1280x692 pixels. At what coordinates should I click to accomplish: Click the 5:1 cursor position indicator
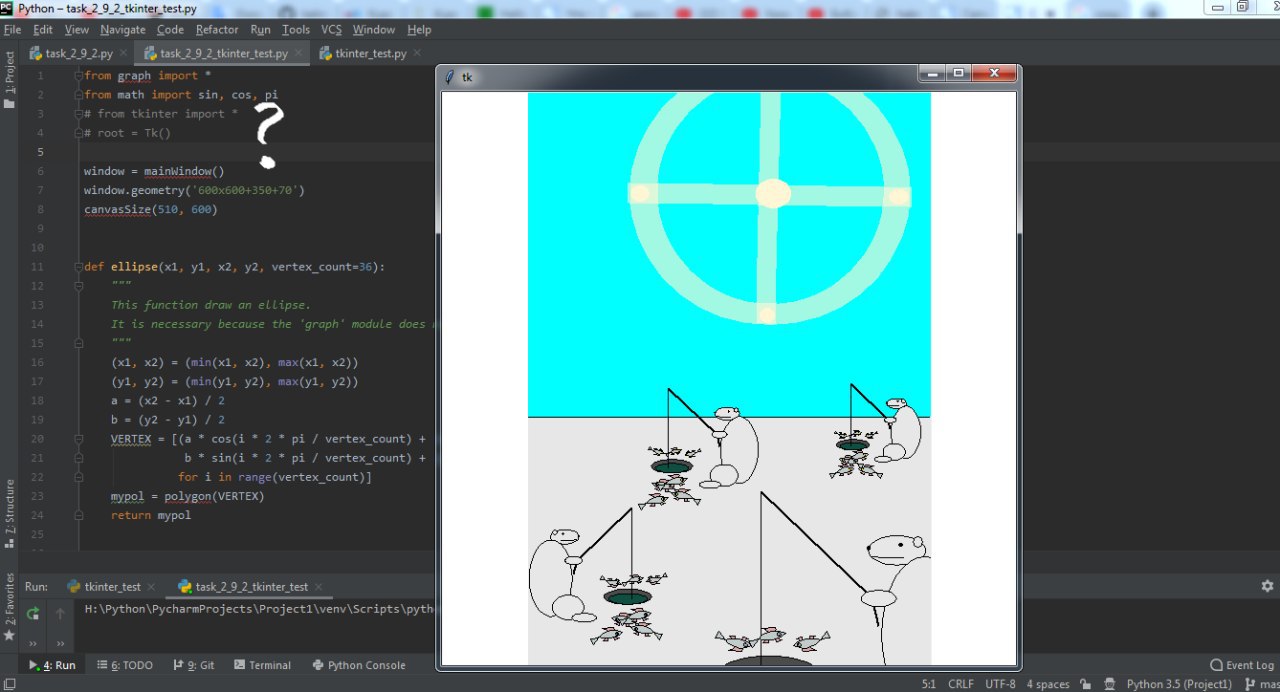(927, 684)
